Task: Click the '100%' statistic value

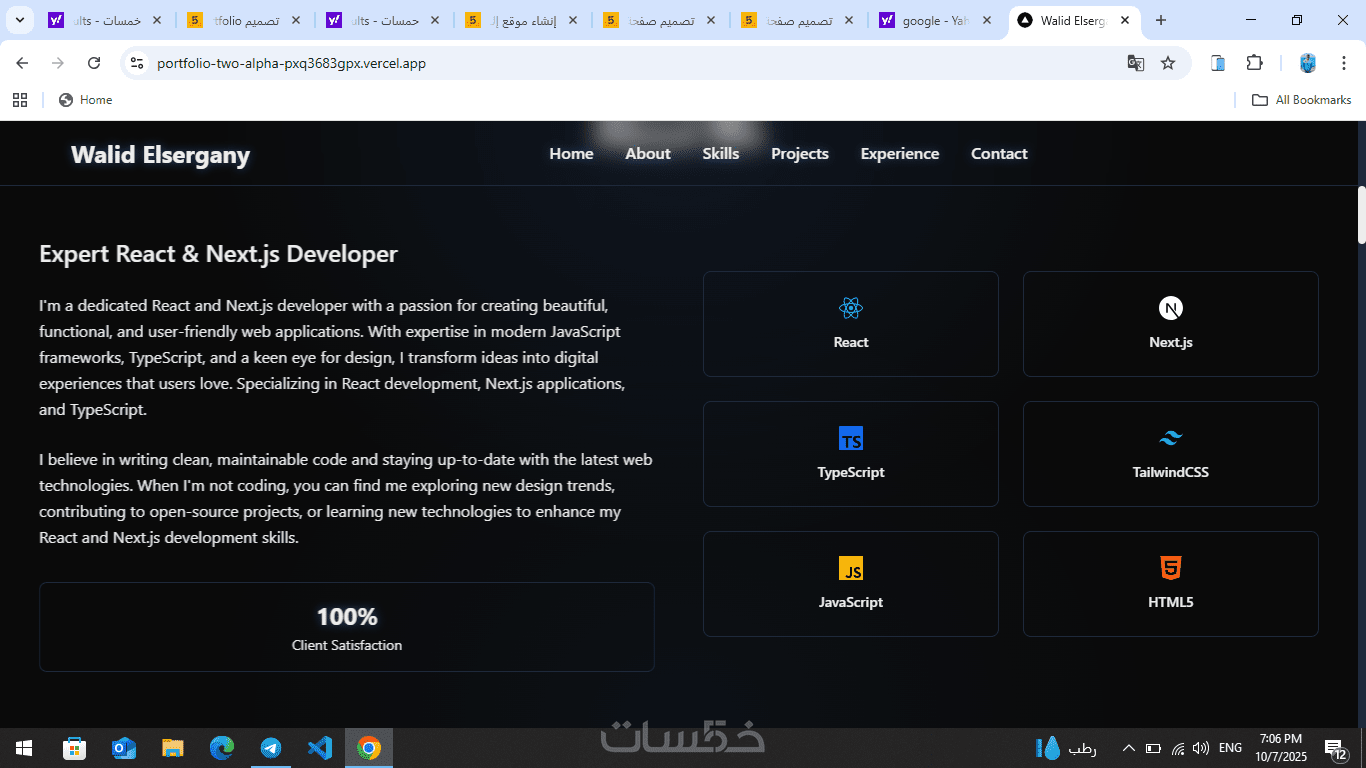Action: tap(347, 617)
